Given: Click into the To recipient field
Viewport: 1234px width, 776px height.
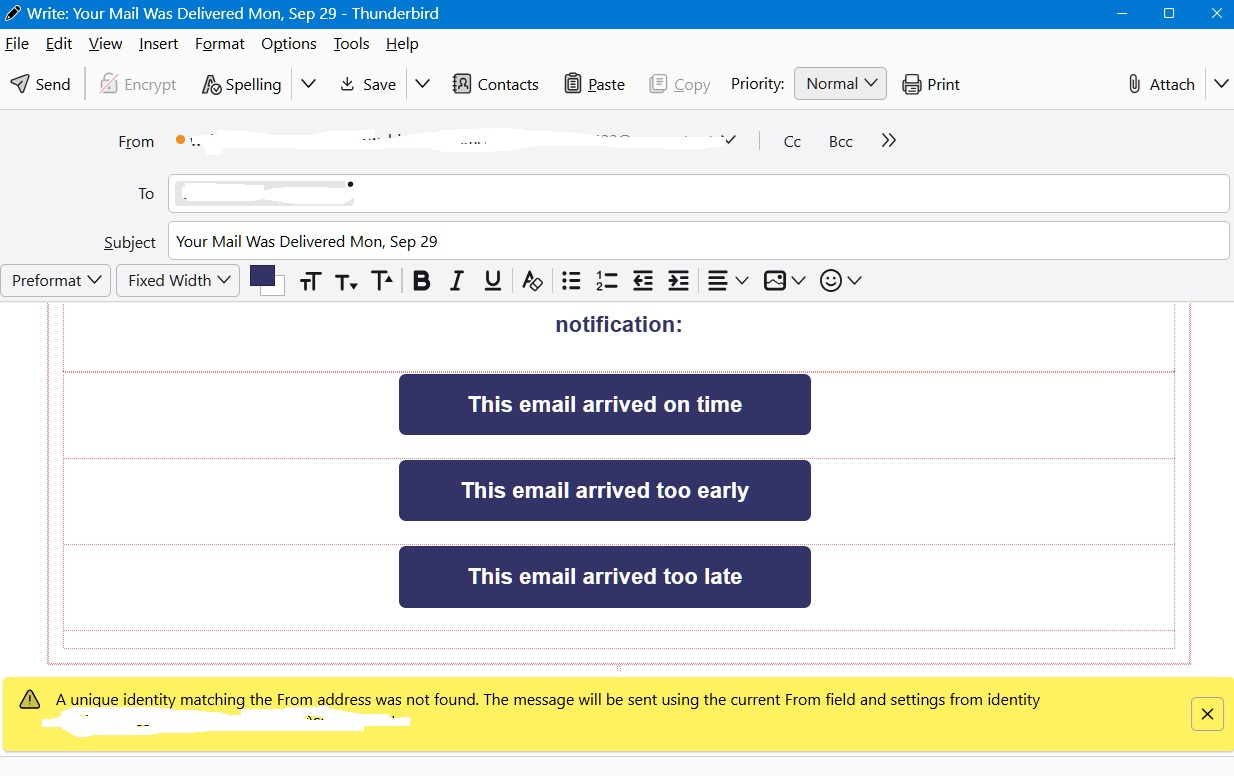Looking at the screenshot, I should [x=698, y=193].
